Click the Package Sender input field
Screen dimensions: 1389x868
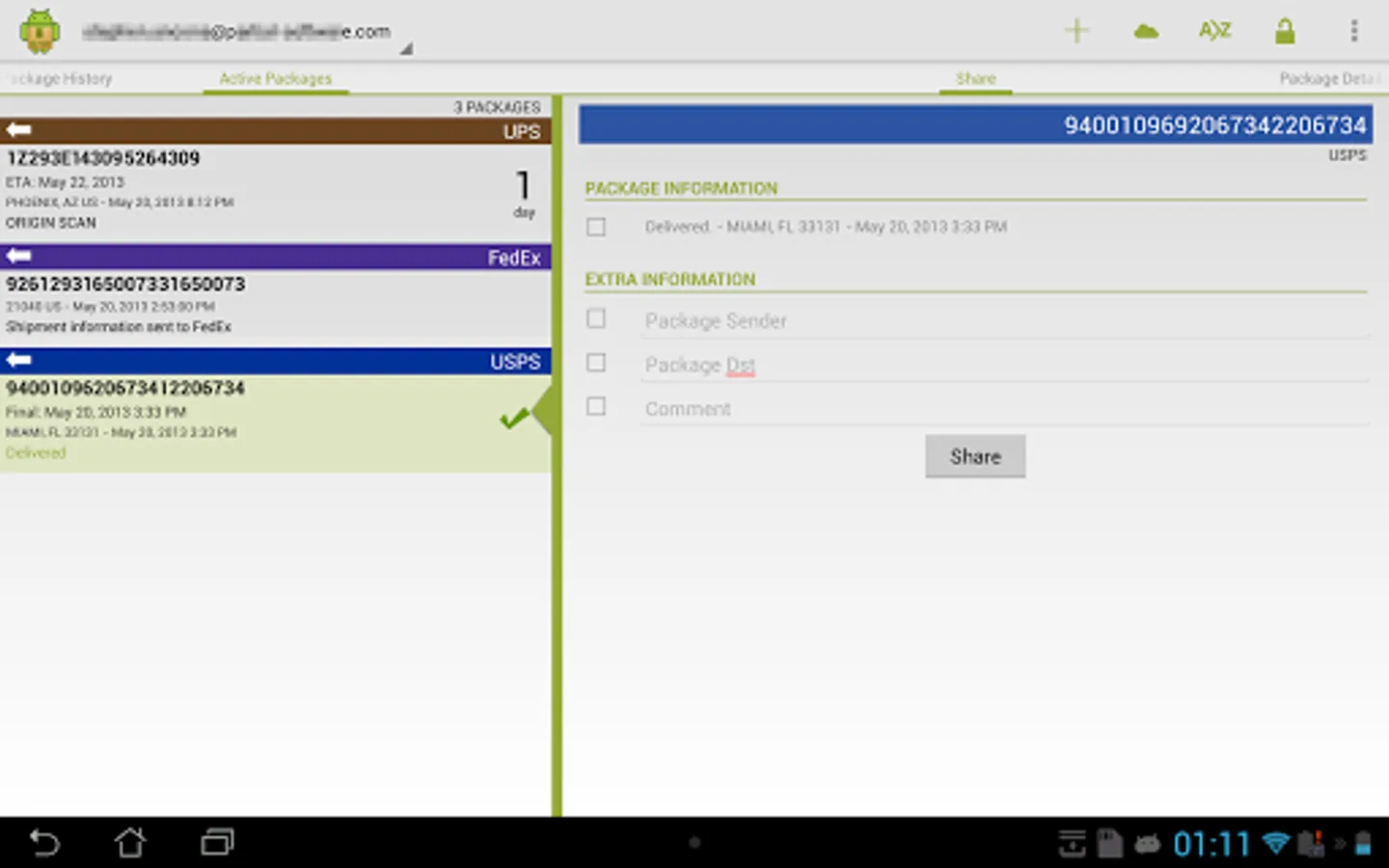click(x=1005, y=321)
